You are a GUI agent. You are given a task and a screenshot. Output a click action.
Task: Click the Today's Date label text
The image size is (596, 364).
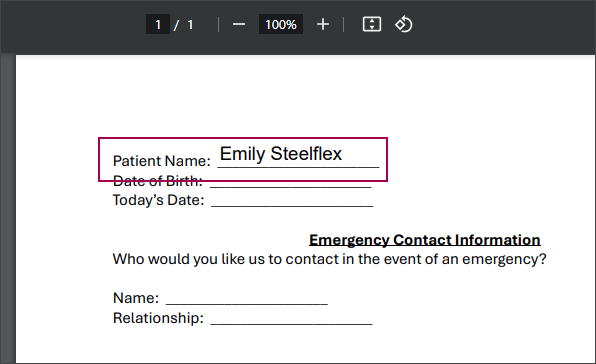tap(159, 200)
